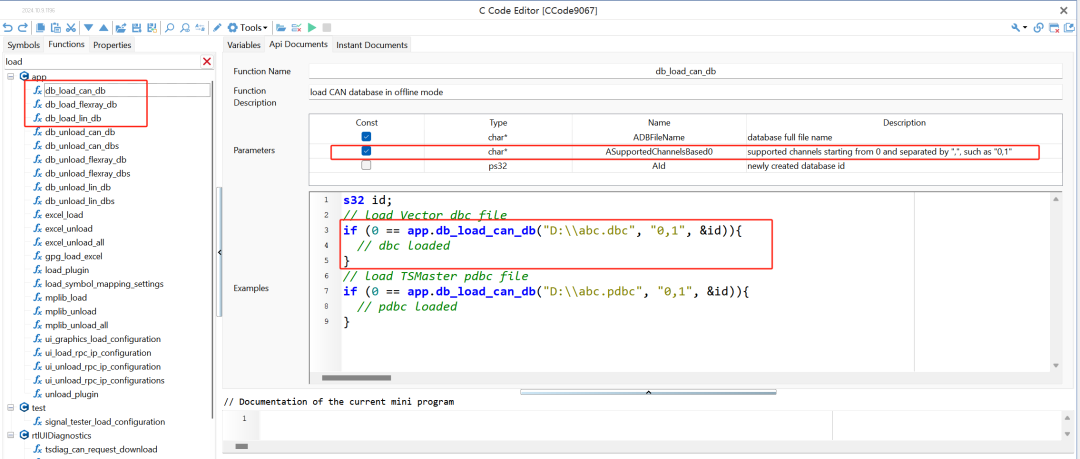
Task: Click the collapse chevron above documentation pane
Action: click(x=648, y=391)
